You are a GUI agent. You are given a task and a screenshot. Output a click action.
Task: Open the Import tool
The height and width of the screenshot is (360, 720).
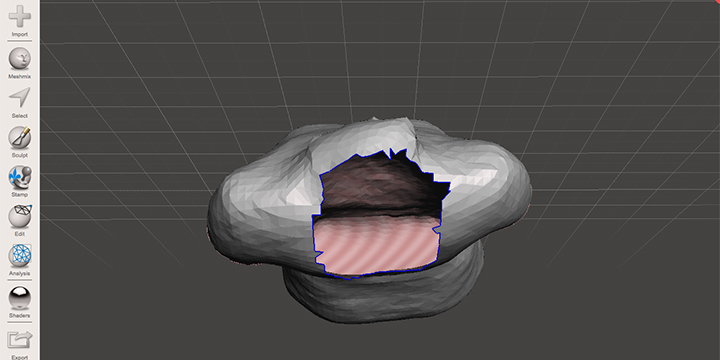click(20, 20)
